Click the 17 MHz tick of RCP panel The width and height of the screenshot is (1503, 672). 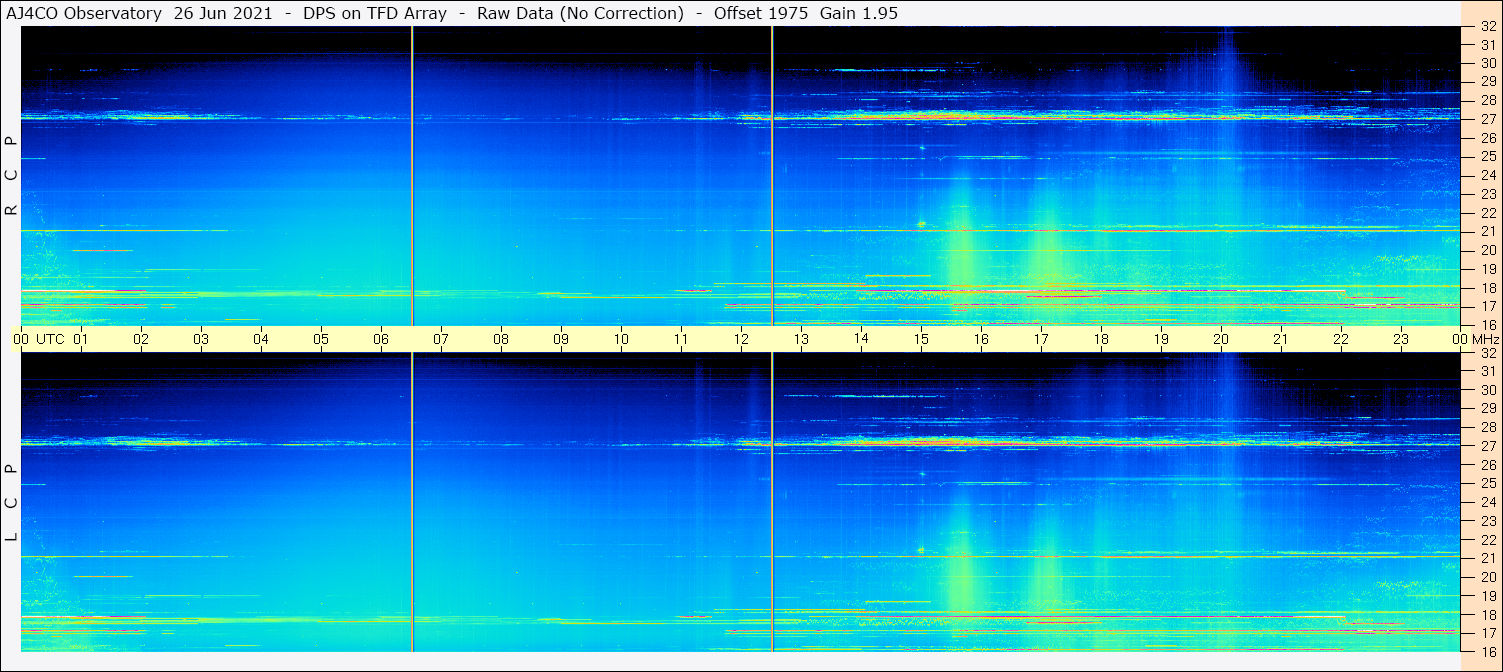tap(1487, 306)
